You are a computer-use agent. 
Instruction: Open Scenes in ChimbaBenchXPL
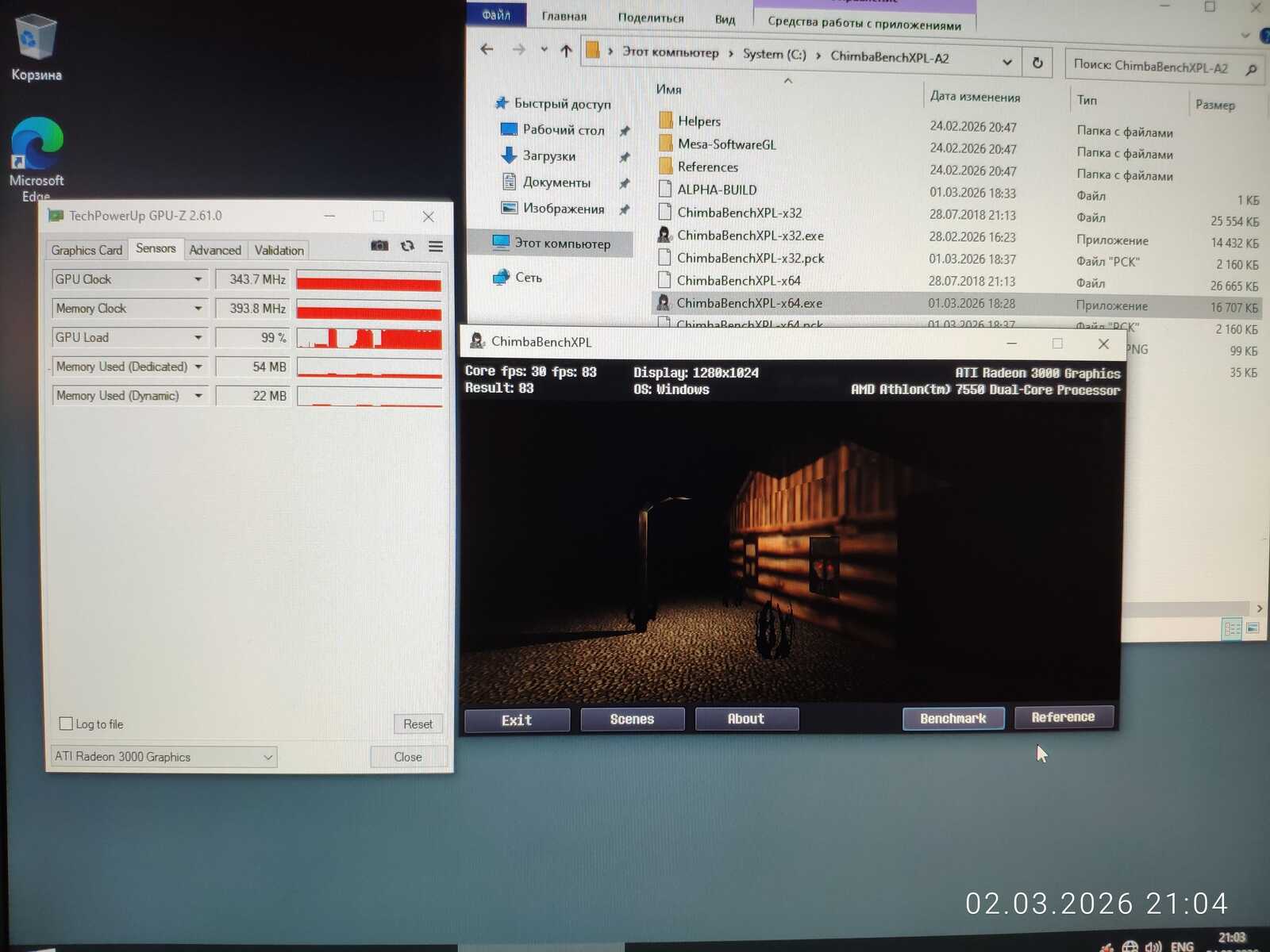click(633, 719)
